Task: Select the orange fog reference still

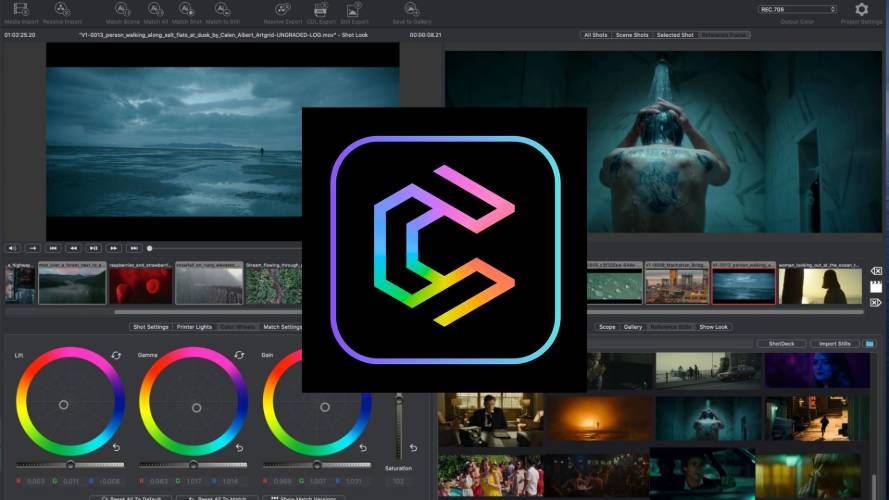Action: coord(598,418)
